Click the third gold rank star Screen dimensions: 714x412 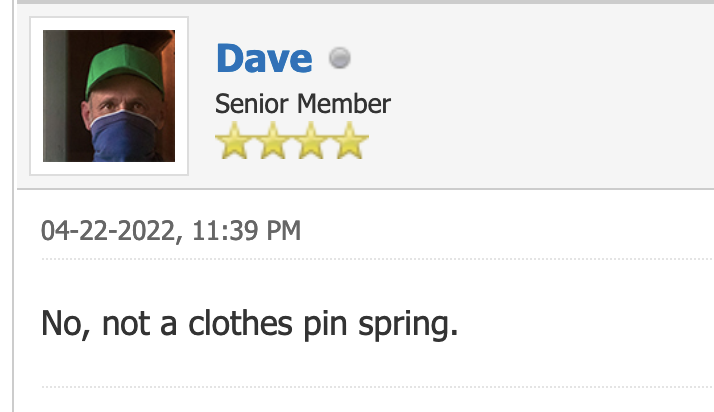pos(311,142)
